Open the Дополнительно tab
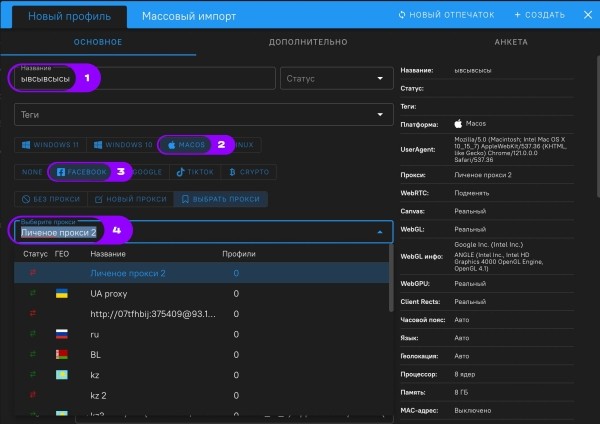This screenshot has width=600, height=424. (x=307, y=42)
